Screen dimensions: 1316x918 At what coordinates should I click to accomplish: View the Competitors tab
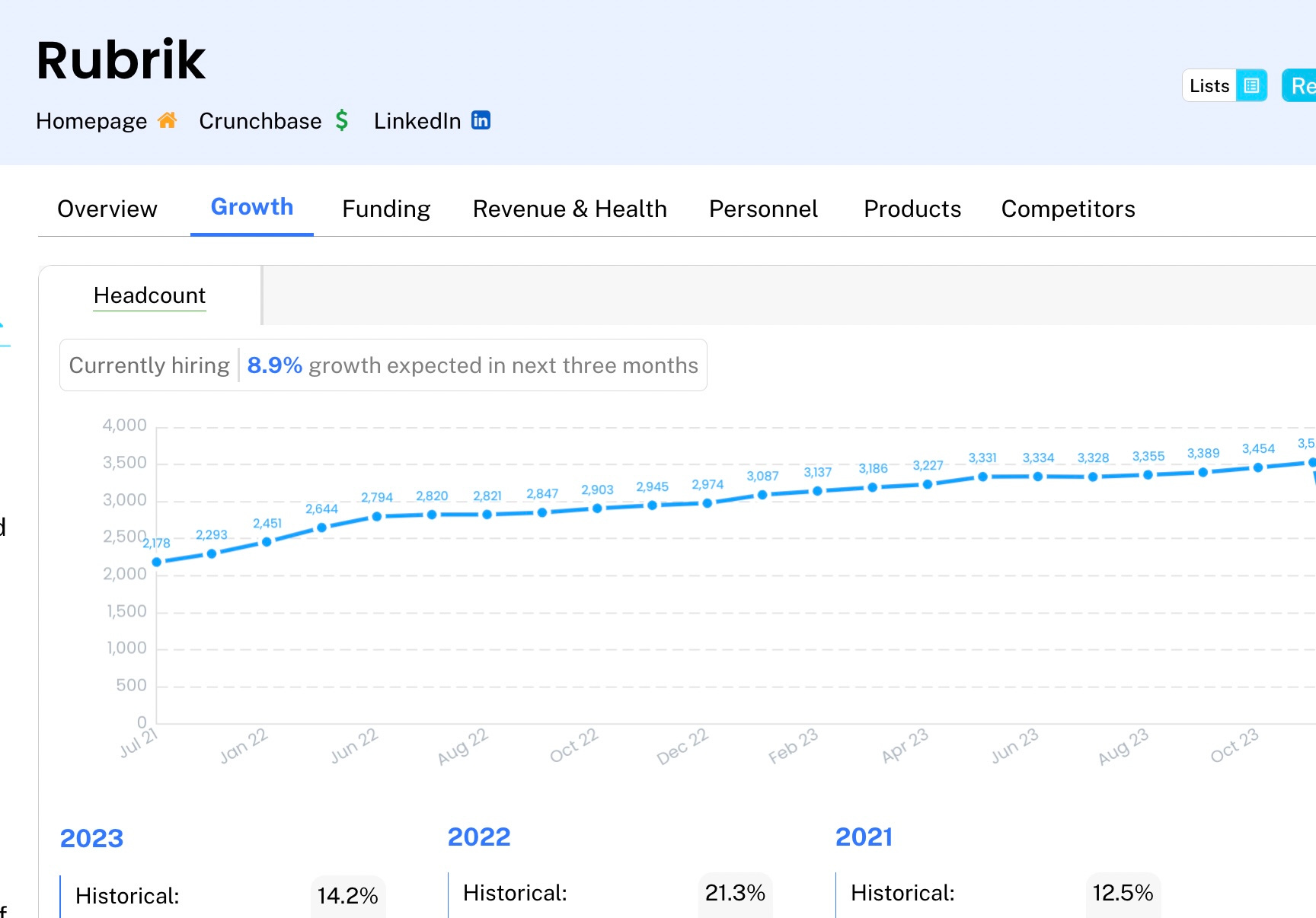click(x=1068, y=209)
